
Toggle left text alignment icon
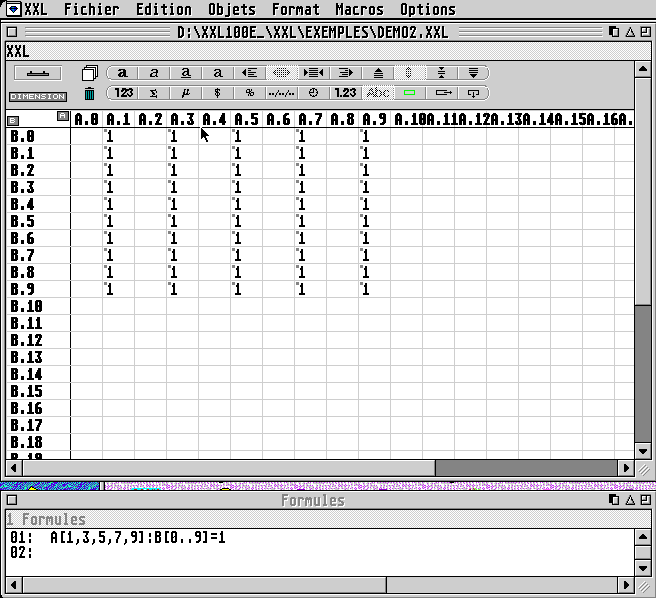250,73
